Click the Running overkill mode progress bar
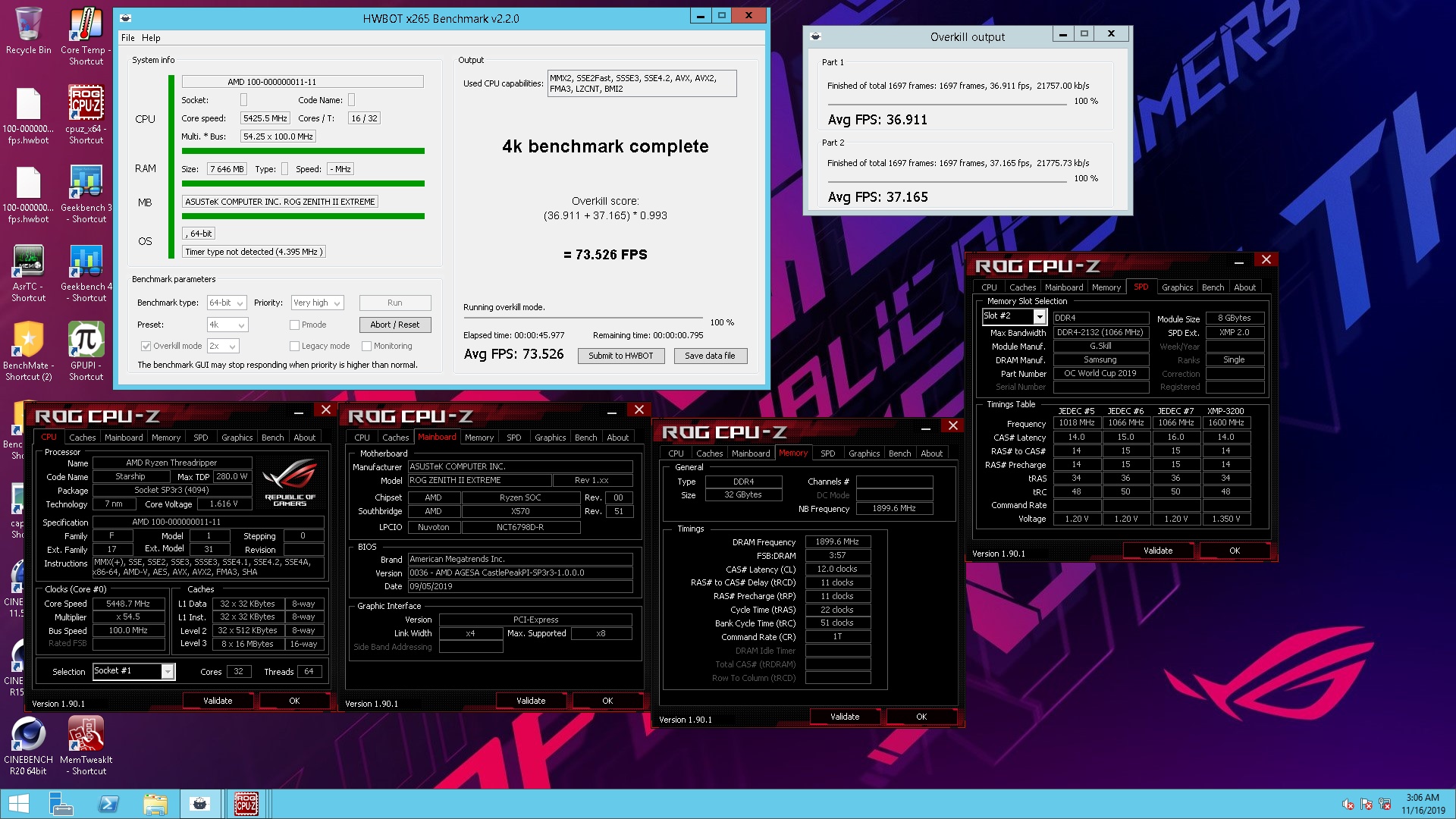The height and width of the screenshot is (819, 1456). (x=582, y=318)
